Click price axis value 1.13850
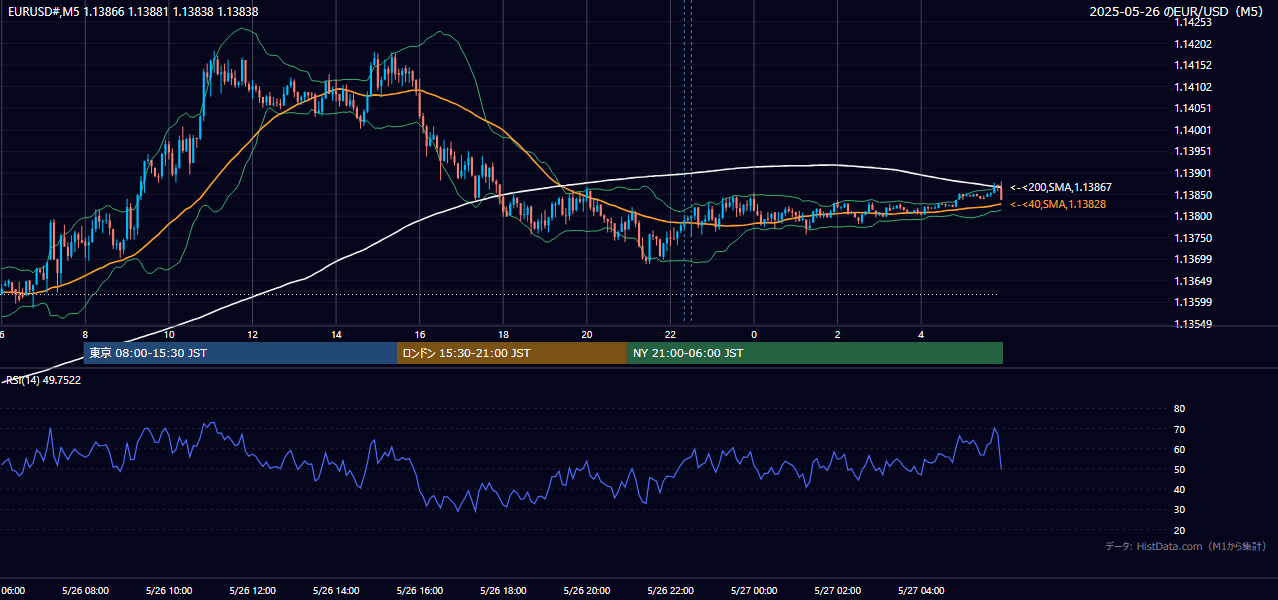This screenshot has height=600, width=1278. pyautogui.click(x=1192, y=195)
